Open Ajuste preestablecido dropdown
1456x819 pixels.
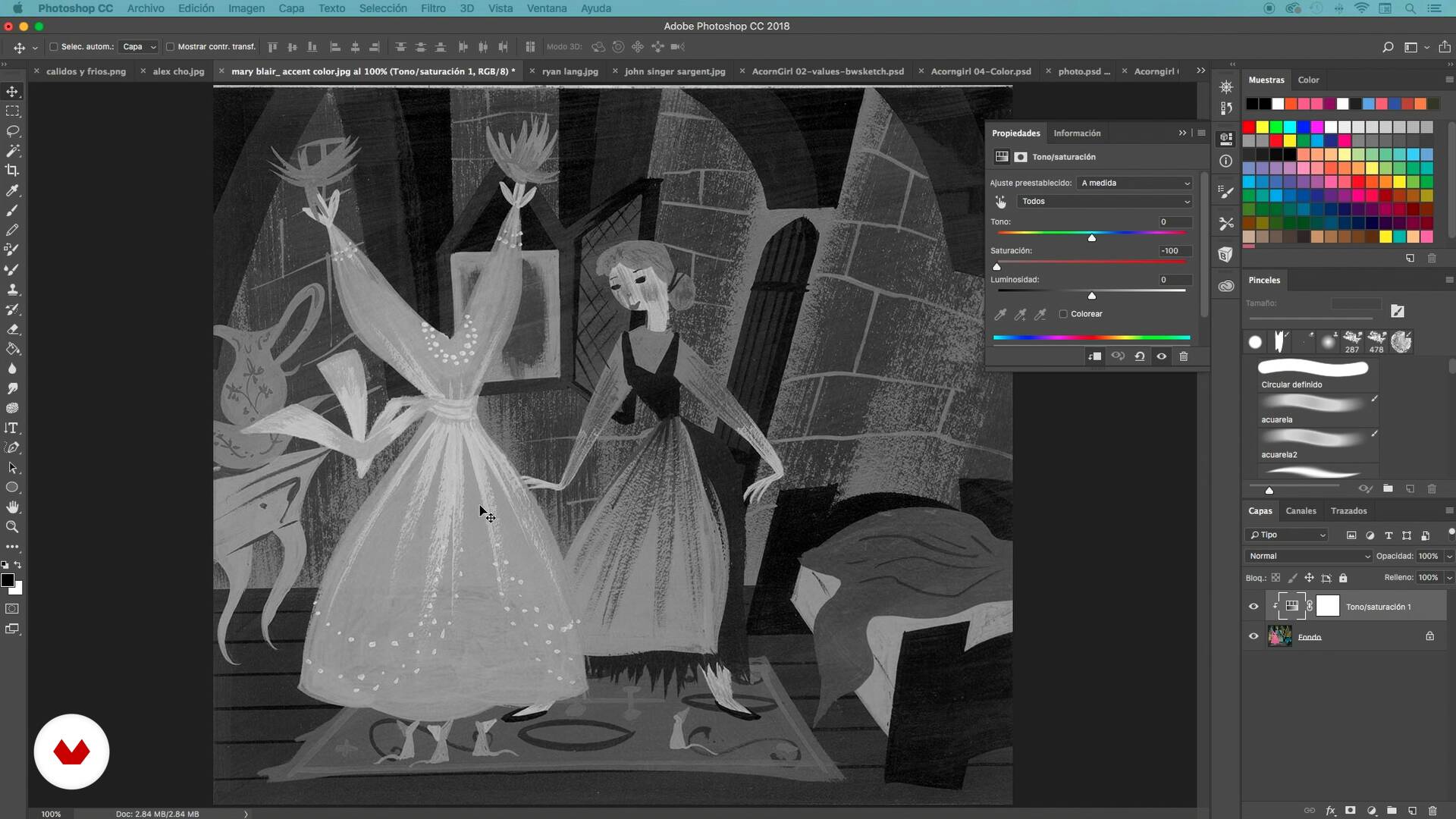pyautogui.click(x=1135, y=183)
